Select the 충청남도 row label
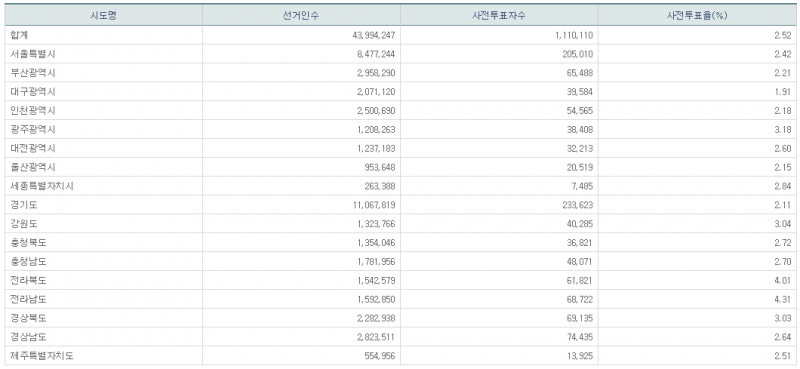 (x=28, y=262)
